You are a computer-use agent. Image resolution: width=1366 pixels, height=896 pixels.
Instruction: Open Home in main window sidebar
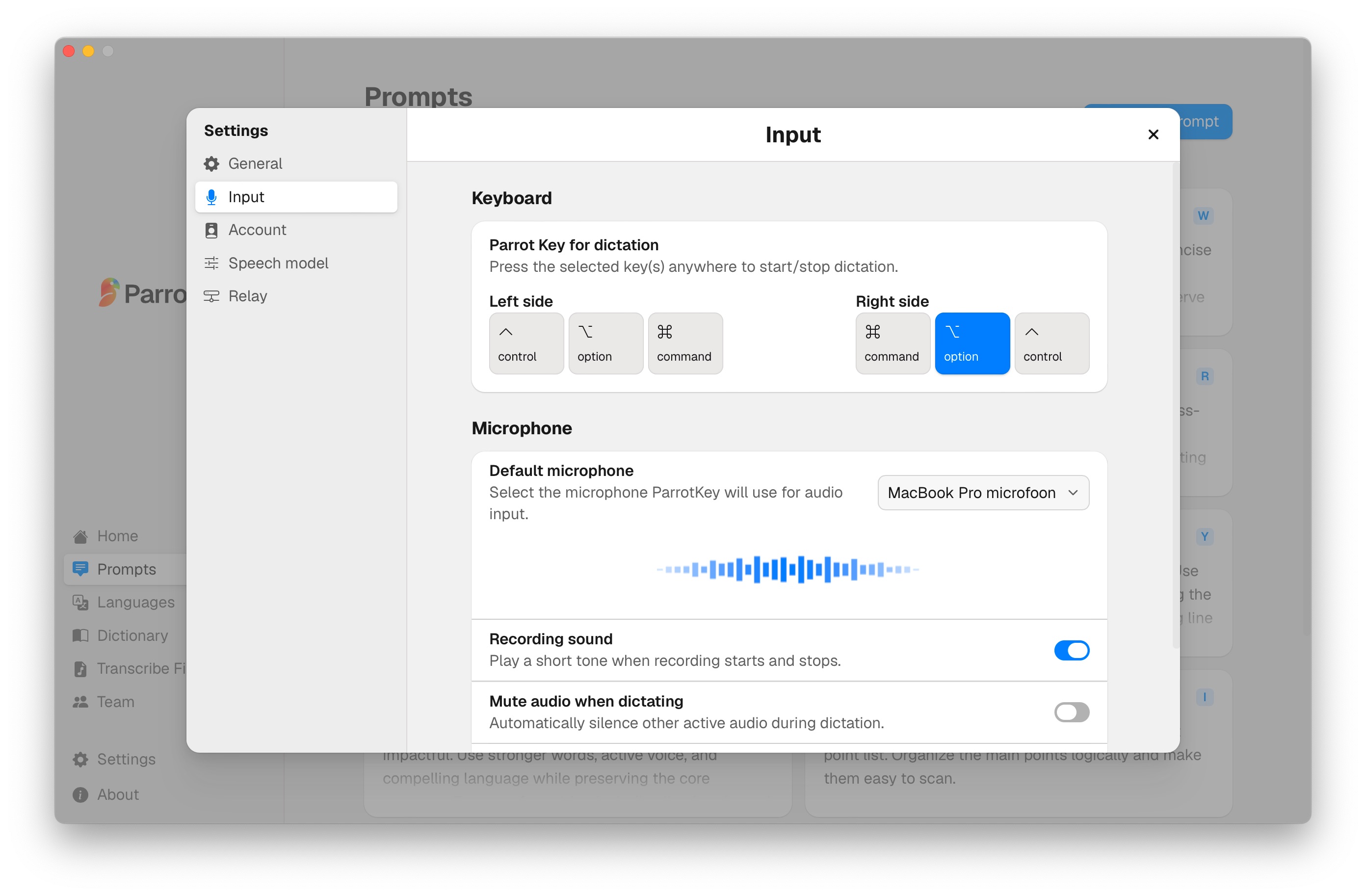click(x=117, y=536)
